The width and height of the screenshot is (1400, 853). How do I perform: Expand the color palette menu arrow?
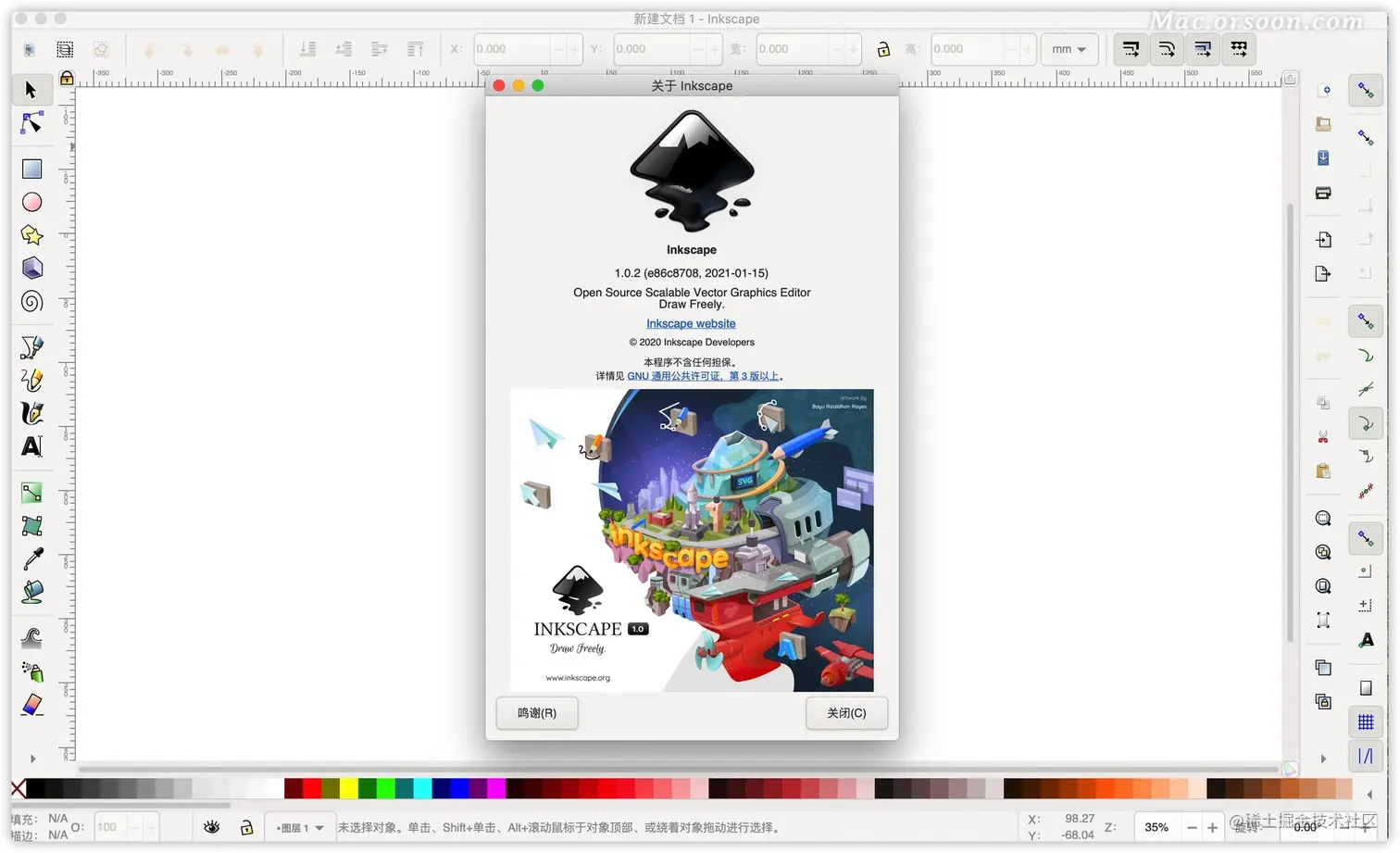click(x=1369, y=794)
